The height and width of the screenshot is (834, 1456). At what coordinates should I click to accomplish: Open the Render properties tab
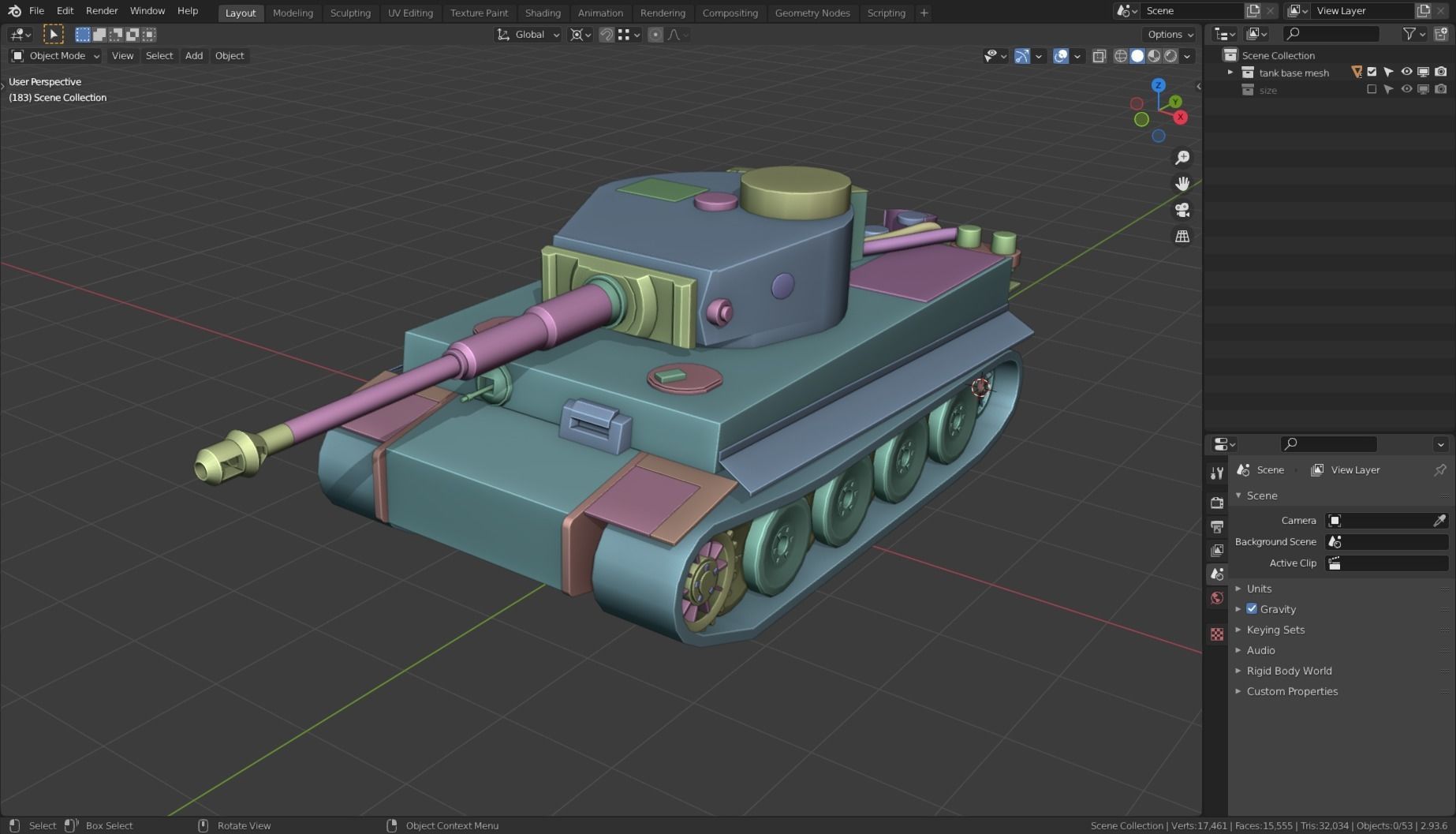1217,503
